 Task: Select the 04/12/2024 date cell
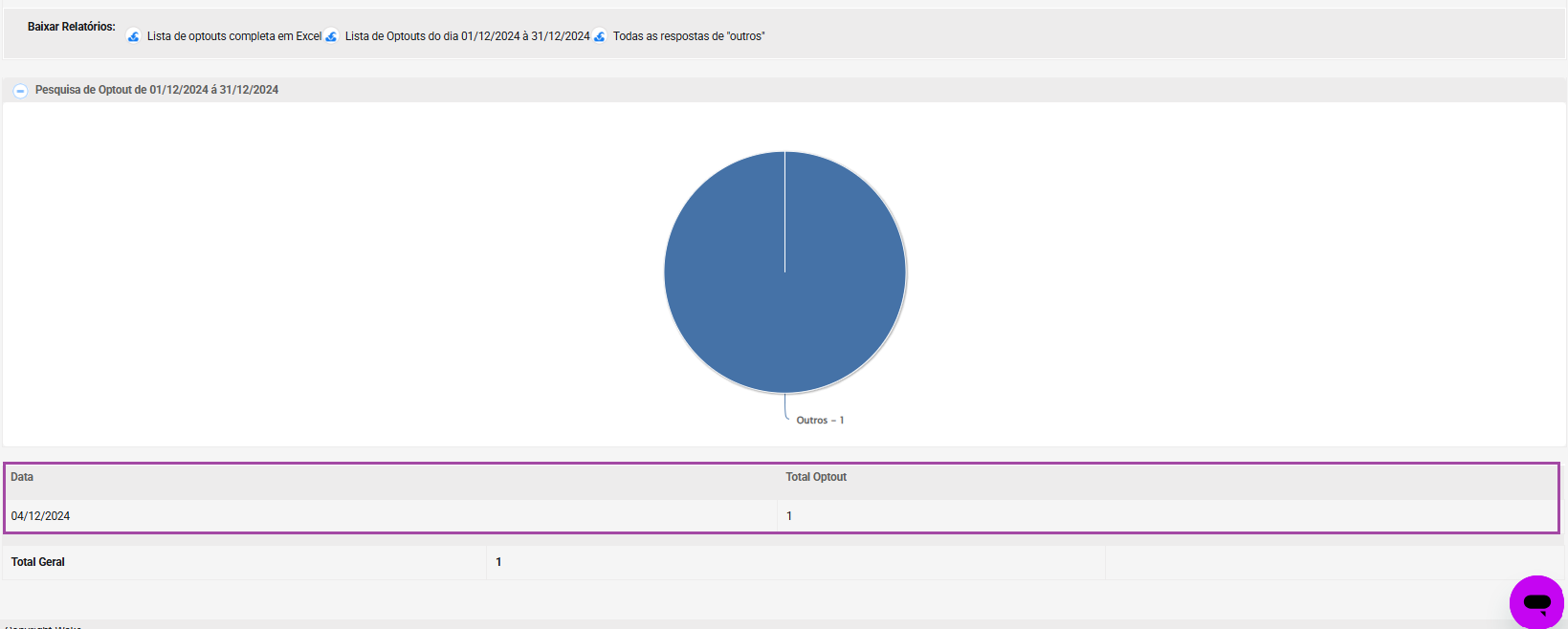(x=391, y=516)
